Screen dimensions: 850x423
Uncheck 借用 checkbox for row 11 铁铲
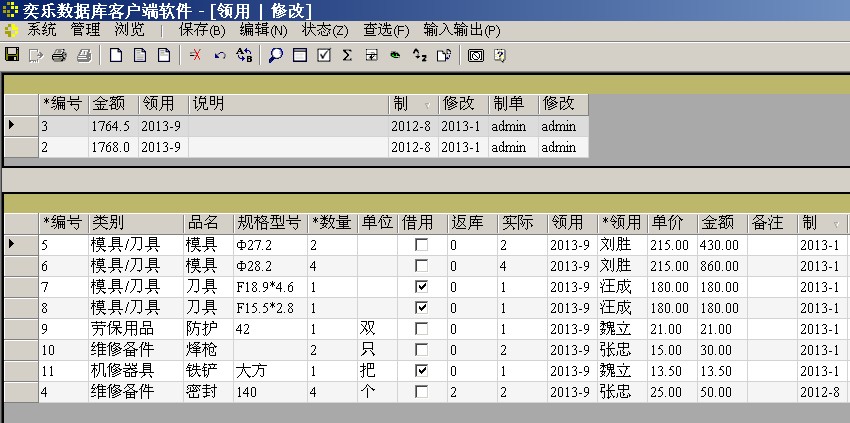[422, 371]
